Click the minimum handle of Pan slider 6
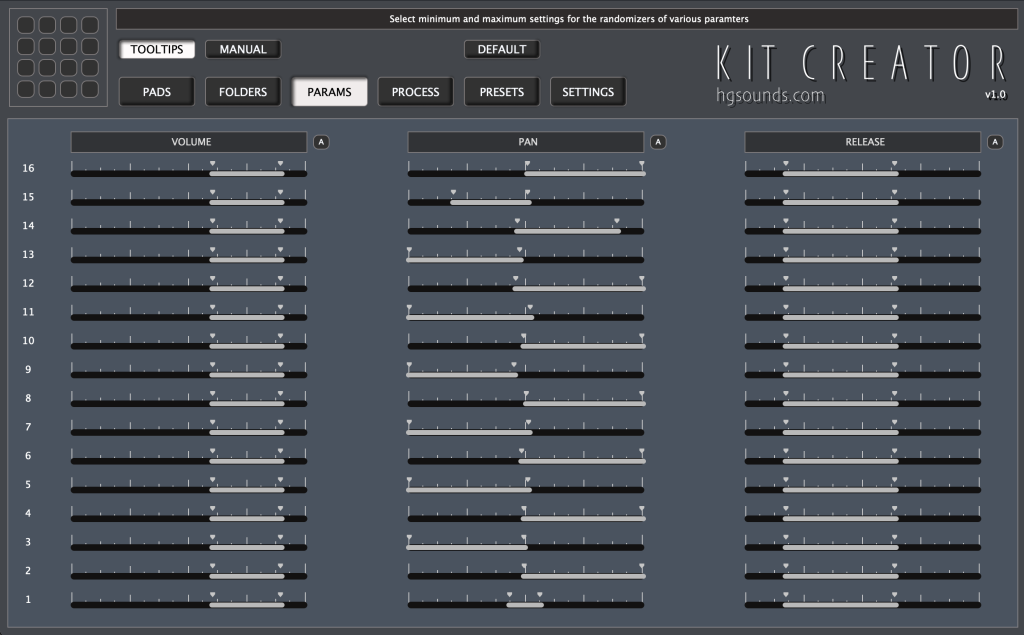The height and width of the screenshot is (635, 1024). click(x=522, y=451)
